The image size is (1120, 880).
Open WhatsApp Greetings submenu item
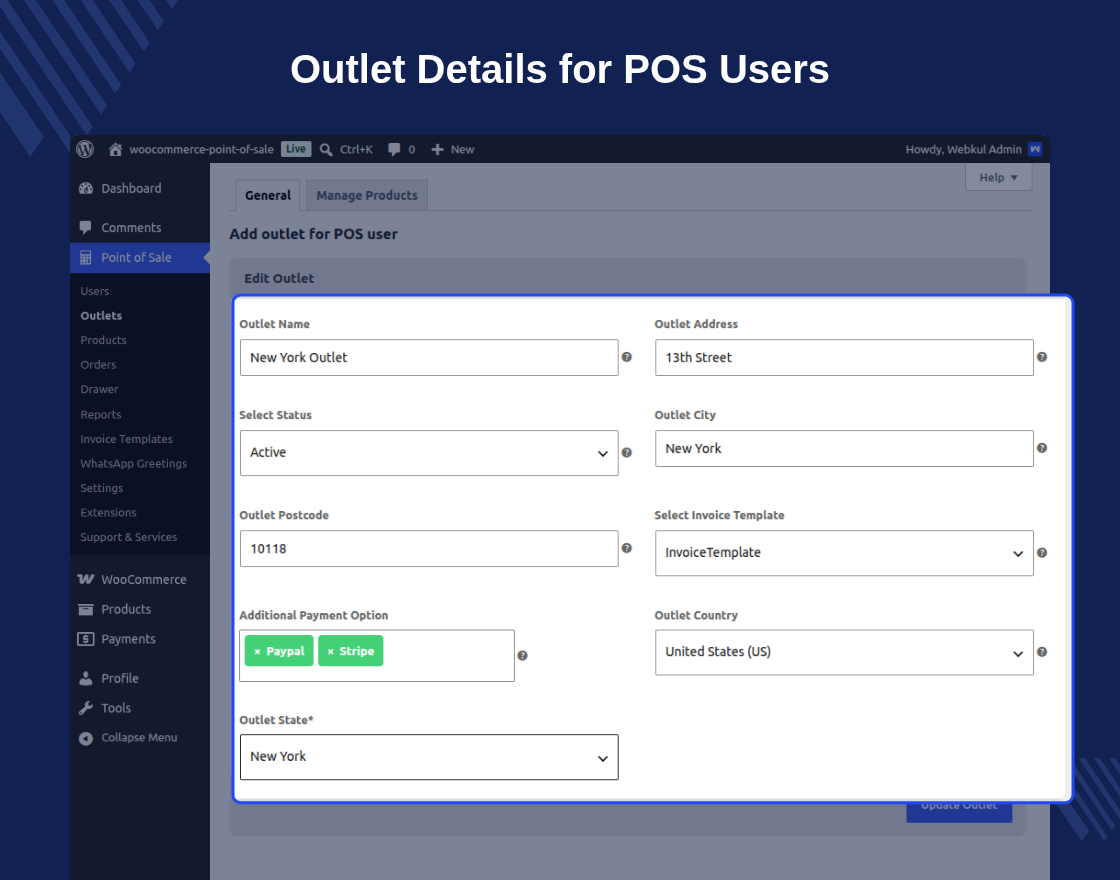pyautogui.click(x=134, y=464)
